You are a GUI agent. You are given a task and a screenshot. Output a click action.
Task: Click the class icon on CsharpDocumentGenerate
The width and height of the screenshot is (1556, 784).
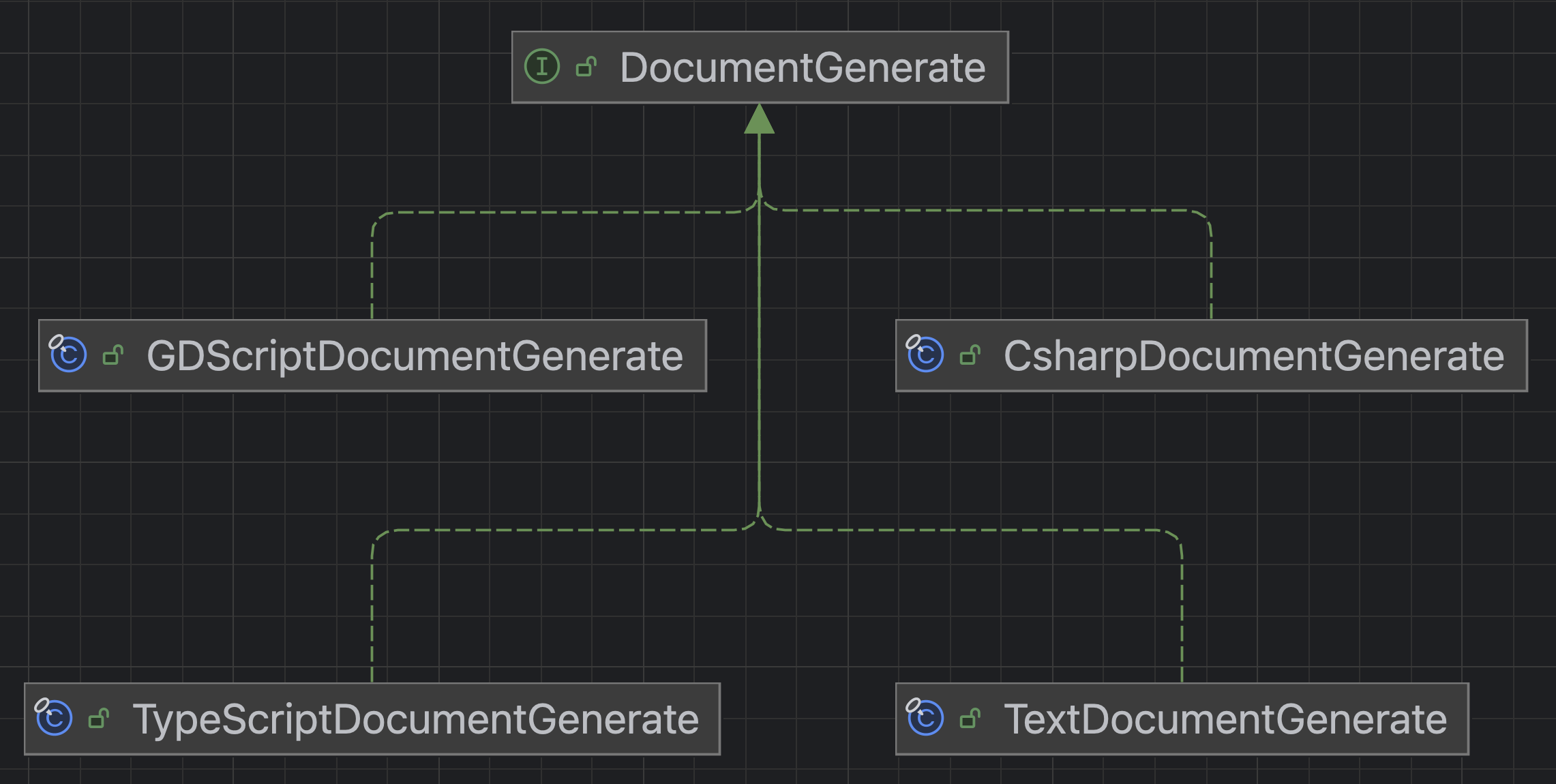[925, 355]
